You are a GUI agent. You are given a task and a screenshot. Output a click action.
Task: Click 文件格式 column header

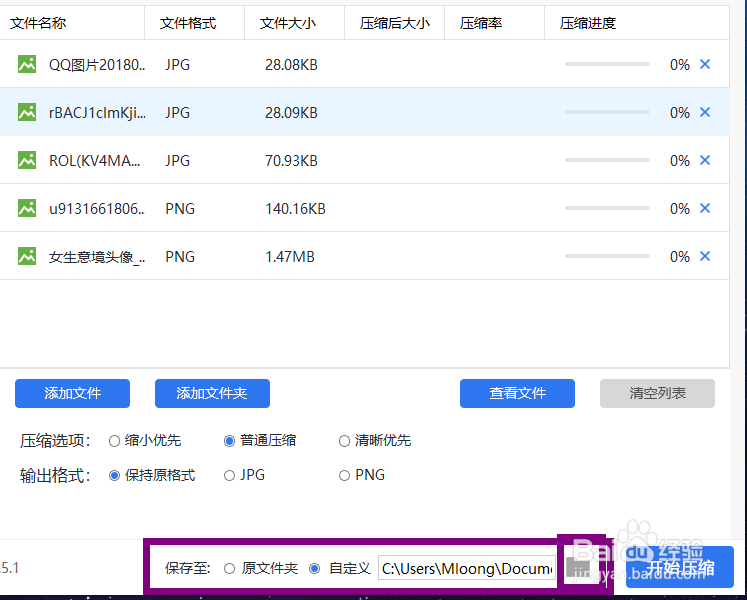(188, 23)
